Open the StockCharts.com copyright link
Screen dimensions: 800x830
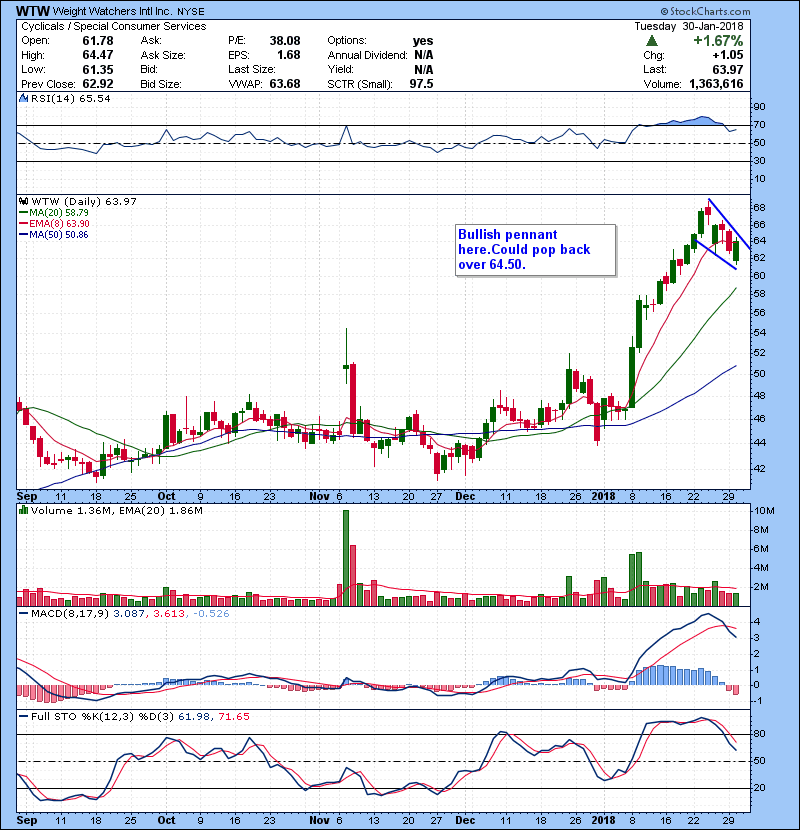coord(705,11)
